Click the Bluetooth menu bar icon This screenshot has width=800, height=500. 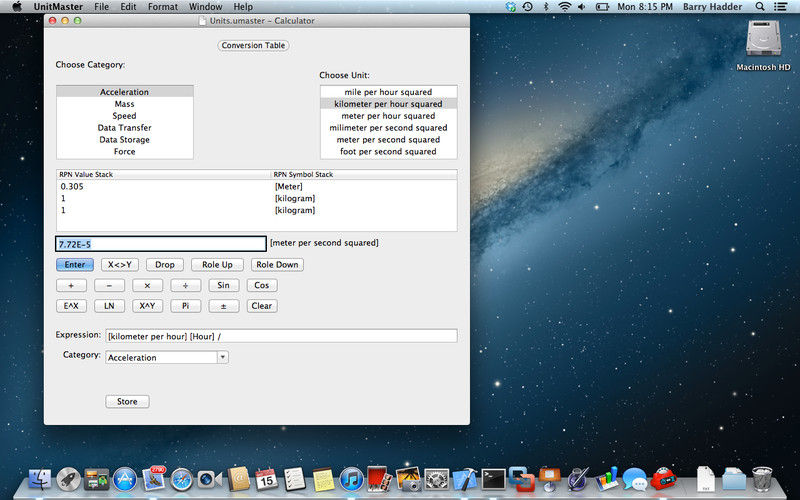pyautogui.click(x=545, y=7)
